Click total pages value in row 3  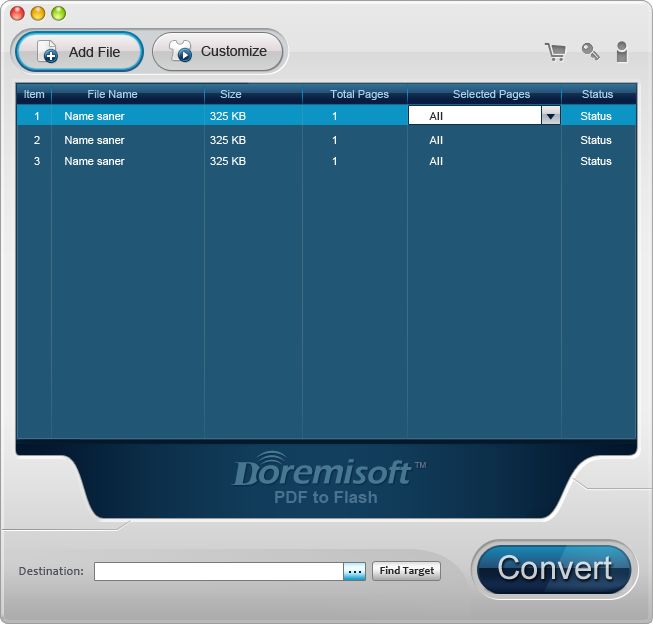tap(334, 161)
